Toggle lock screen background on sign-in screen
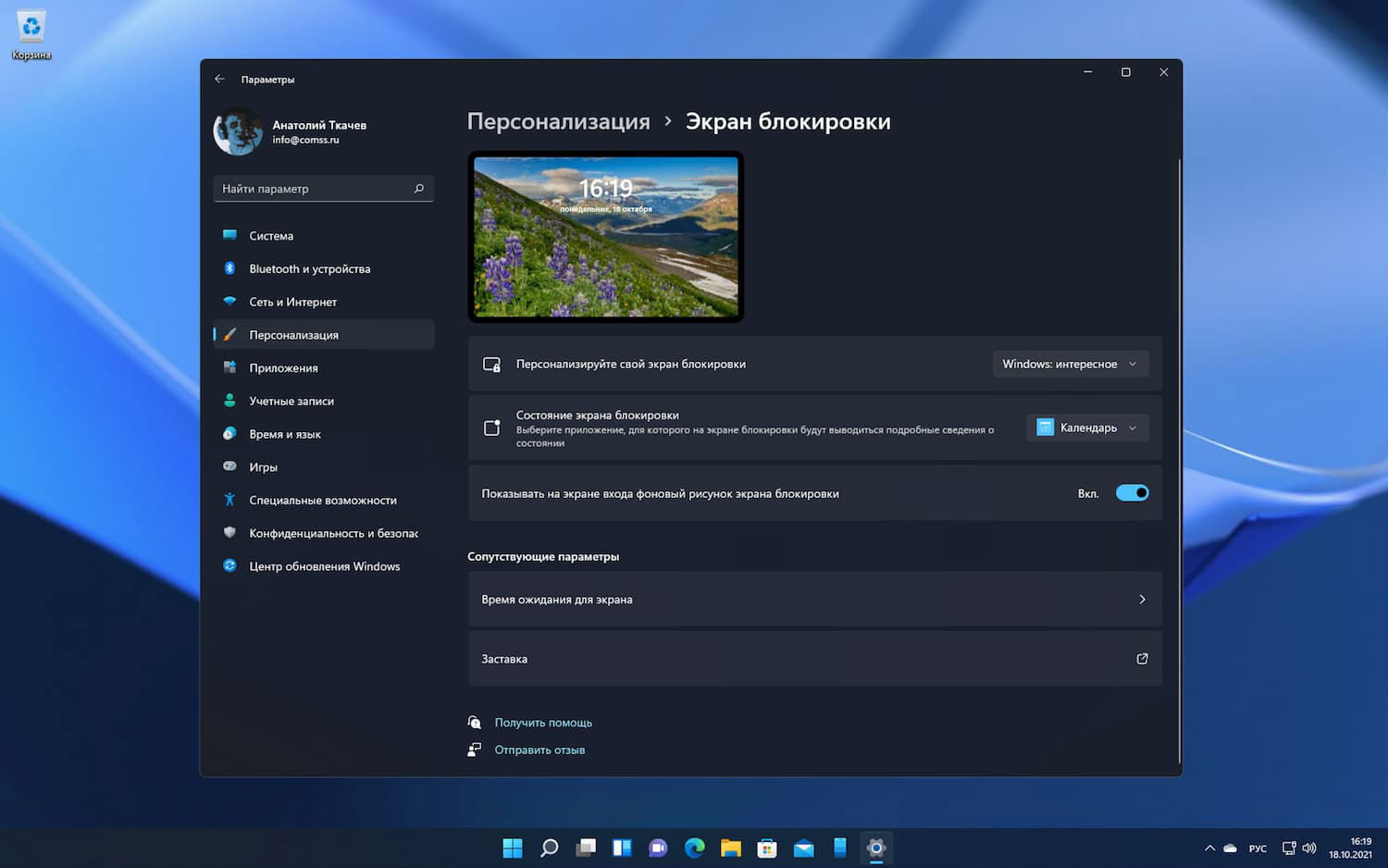 coord(1132,493)
